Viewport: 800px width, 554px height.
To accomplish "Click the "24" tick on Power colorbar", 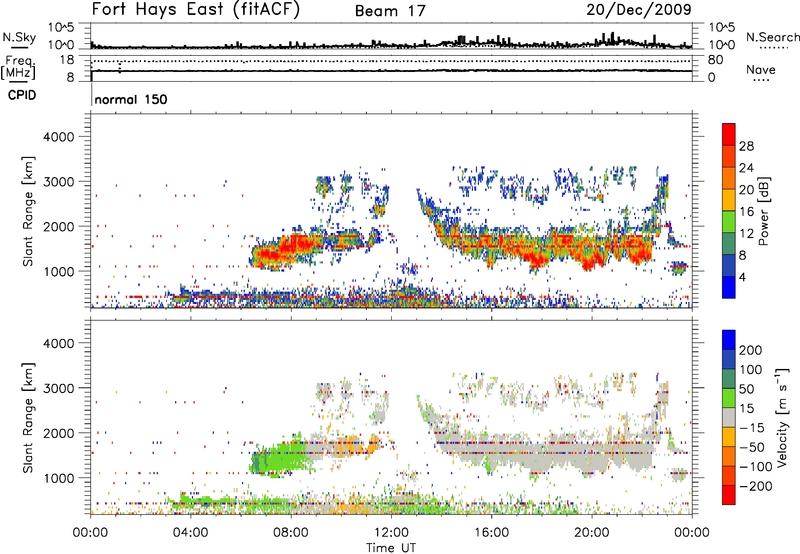I will coord(746,168).
